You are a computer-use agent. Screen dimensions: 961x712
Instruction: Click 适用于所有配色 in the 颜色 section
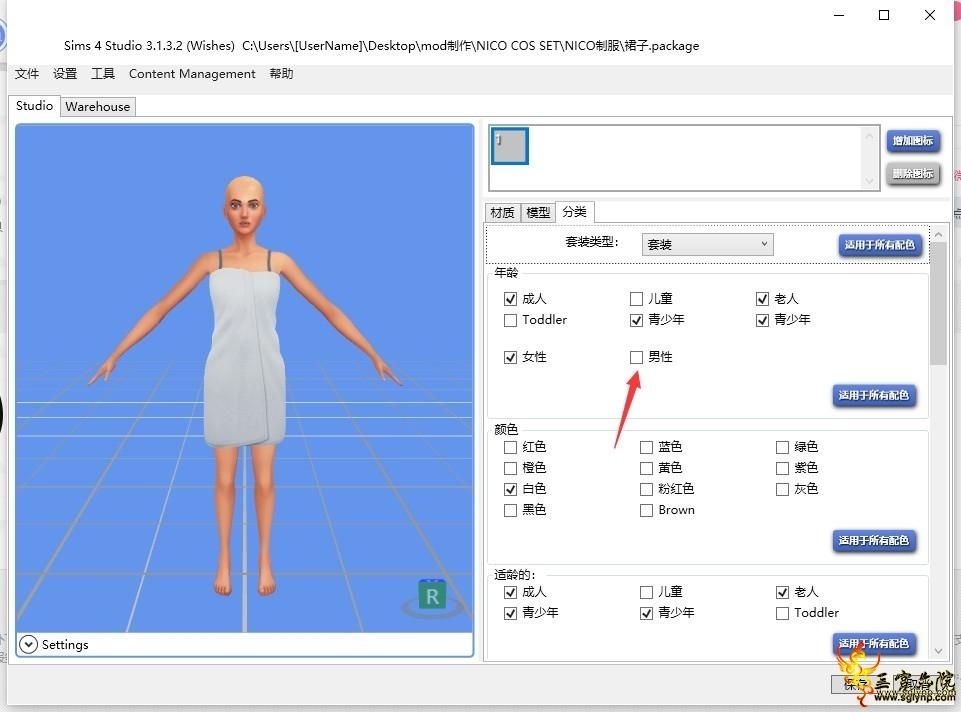pyautogui.click(x=873, y=540)
